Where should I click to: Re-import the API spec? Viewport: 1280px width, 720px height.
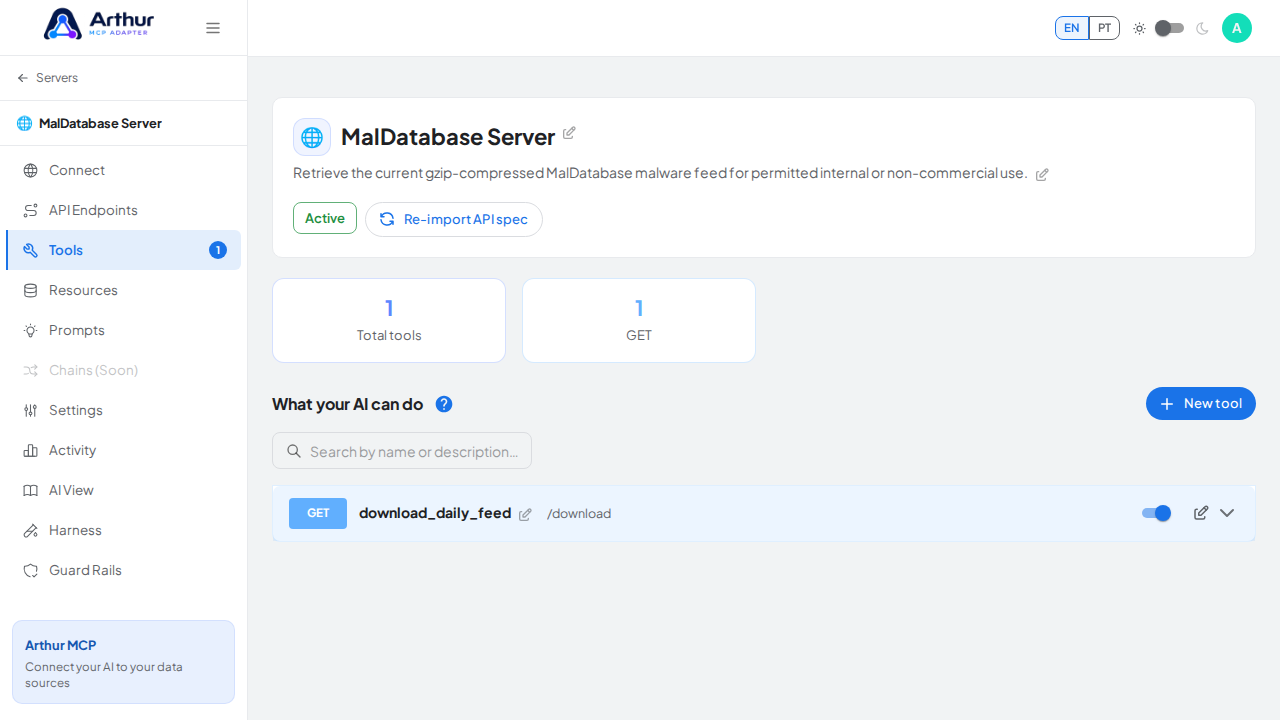pos(454,219)
